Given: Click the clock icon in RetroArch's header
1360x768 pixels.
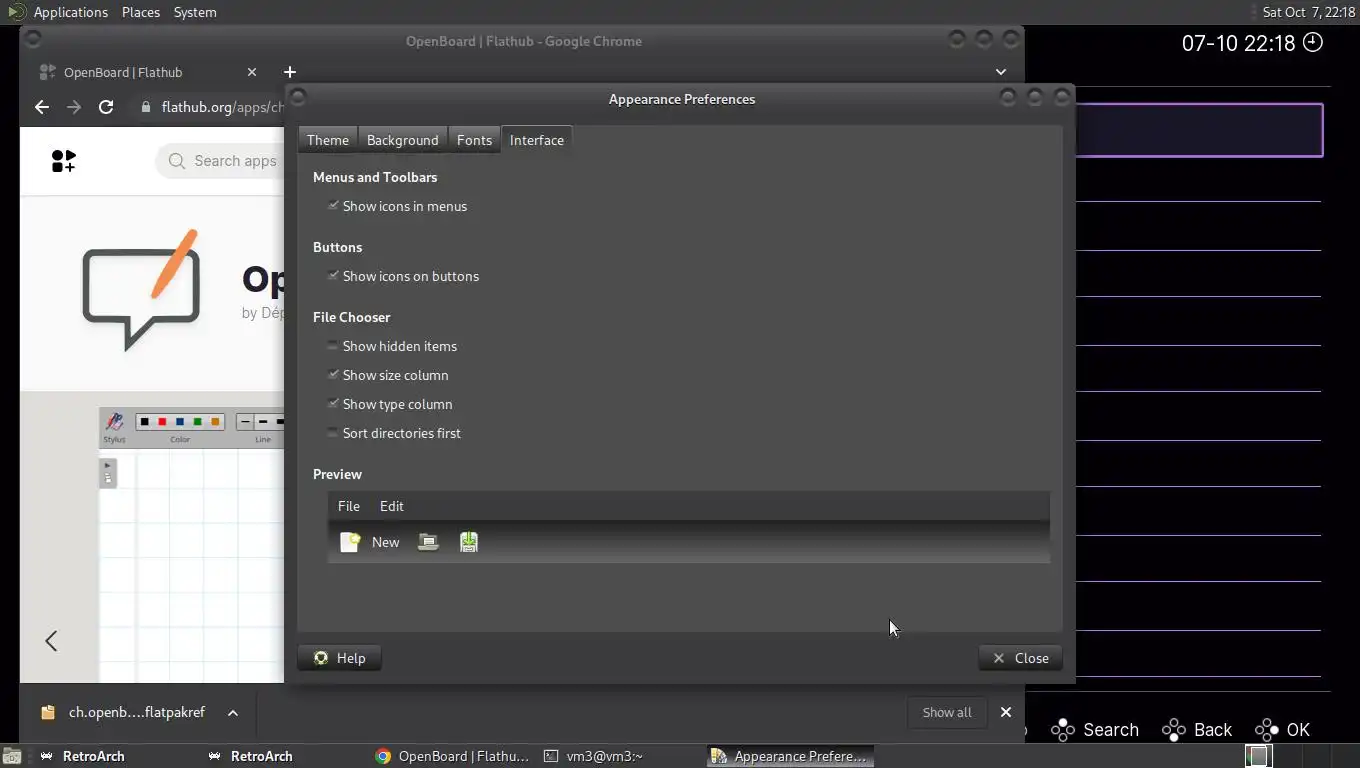Looking at the screenshot, I should pos(1313,42).
